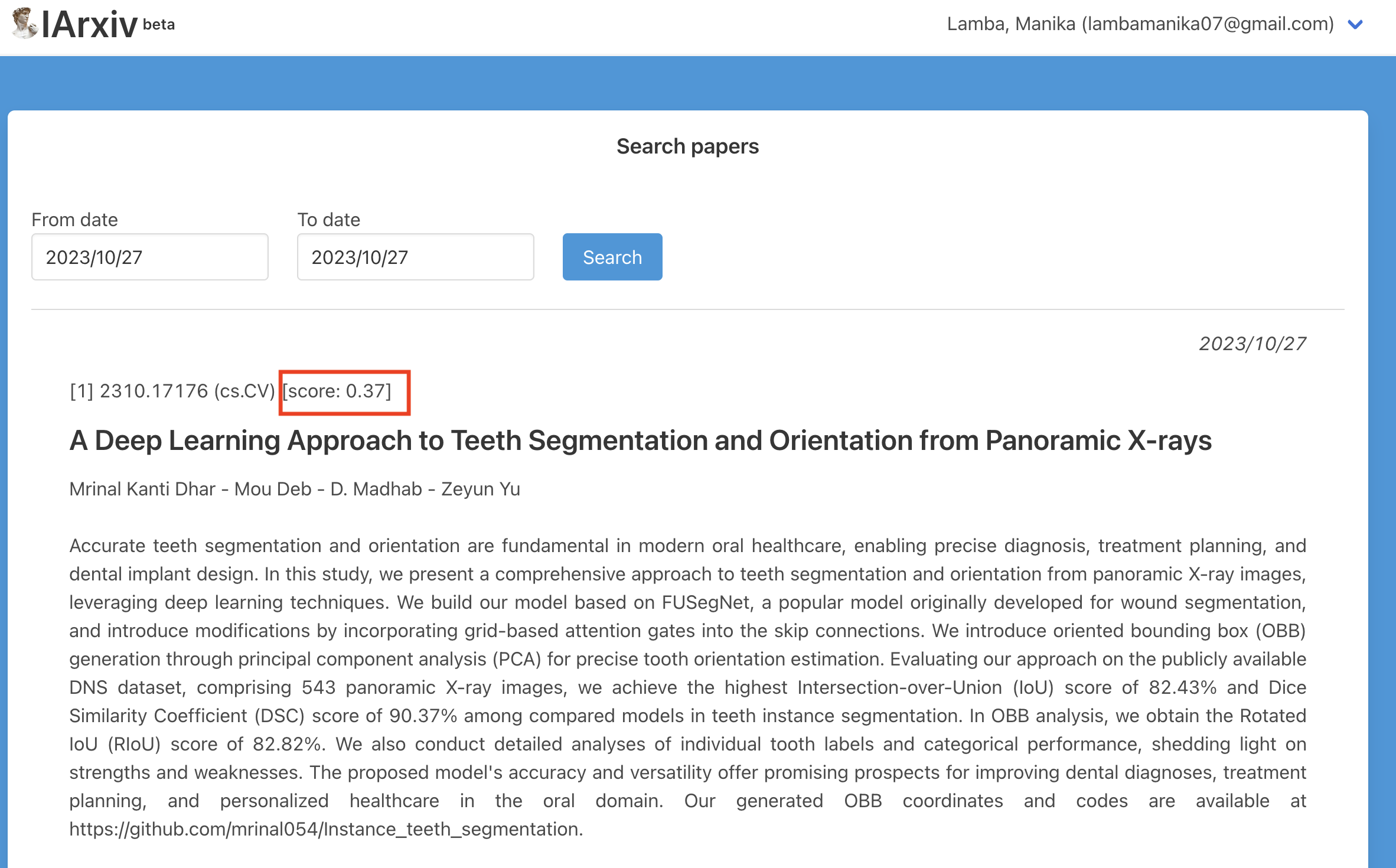Click the Search papers heading
This screenshot has height=868, width=1396.
687,146
